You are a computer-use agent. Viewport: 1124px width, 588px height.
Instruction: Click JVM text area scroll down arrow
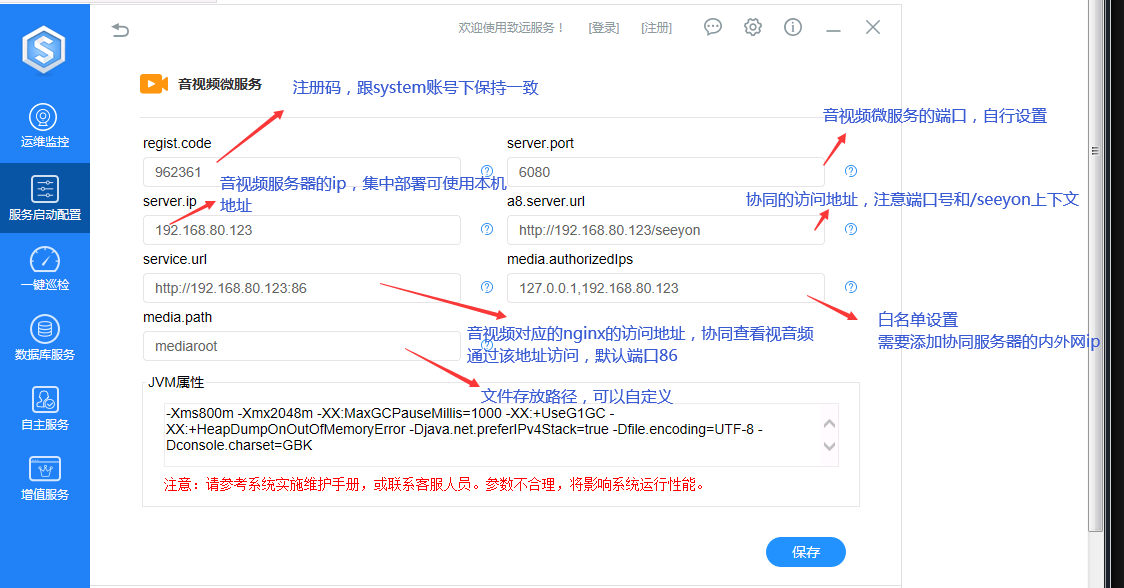[x=829, y=446]
